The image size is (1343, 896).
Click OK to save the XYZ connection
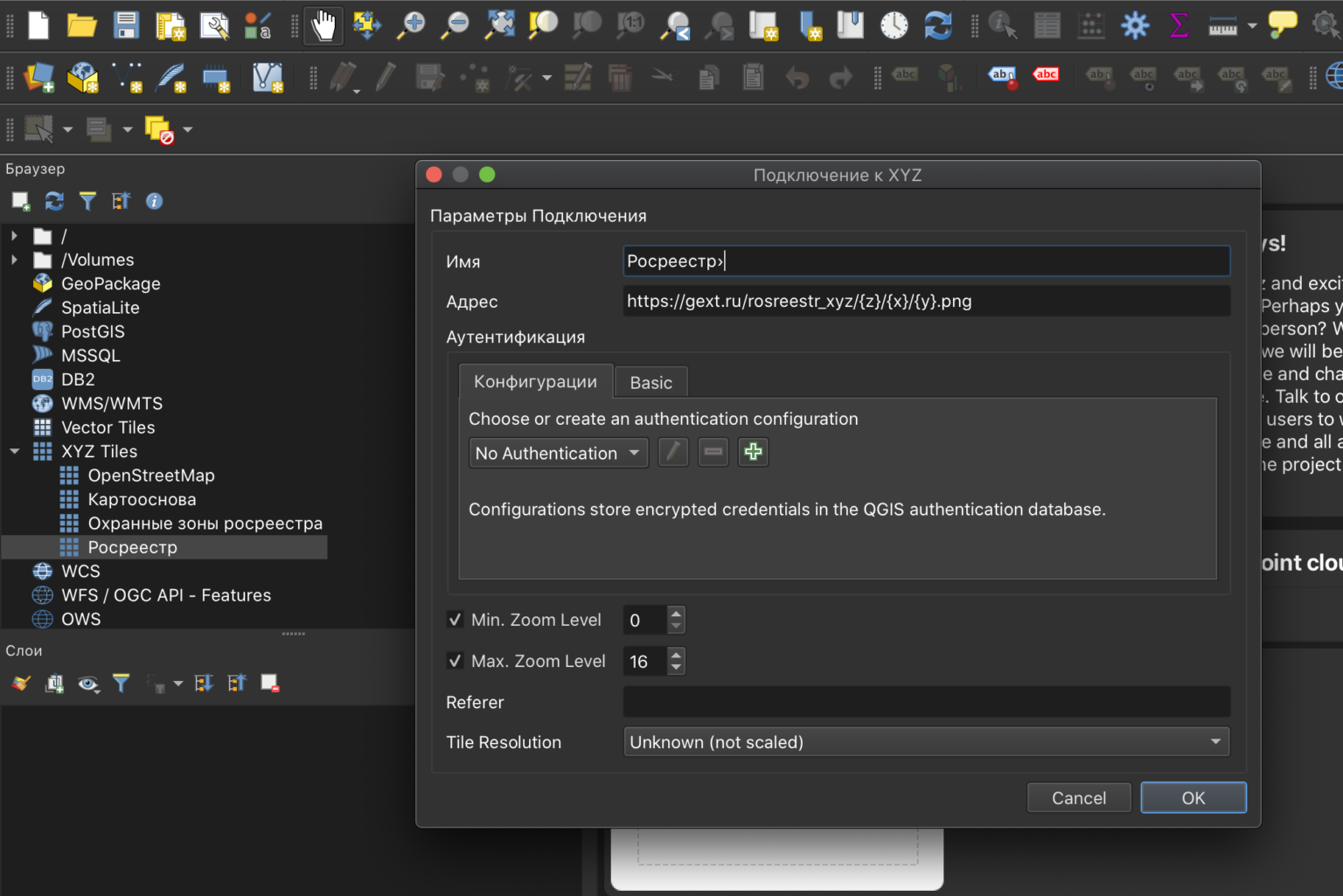(x=1193, y=797)
